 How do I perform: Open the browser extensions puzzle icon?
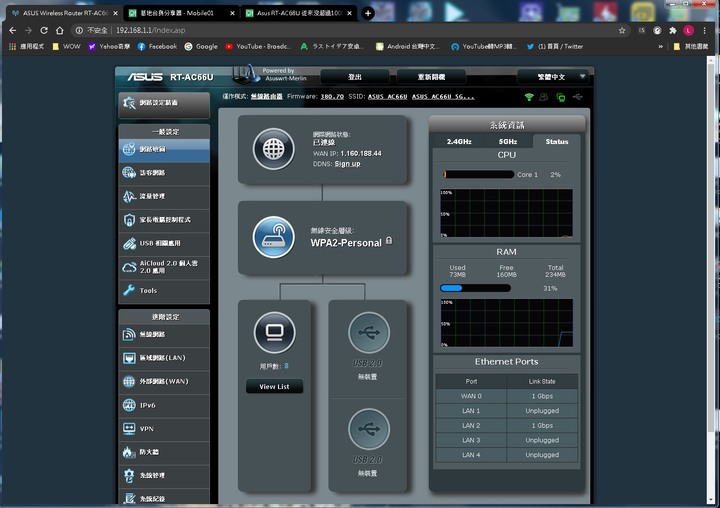[x=673, y=30]
